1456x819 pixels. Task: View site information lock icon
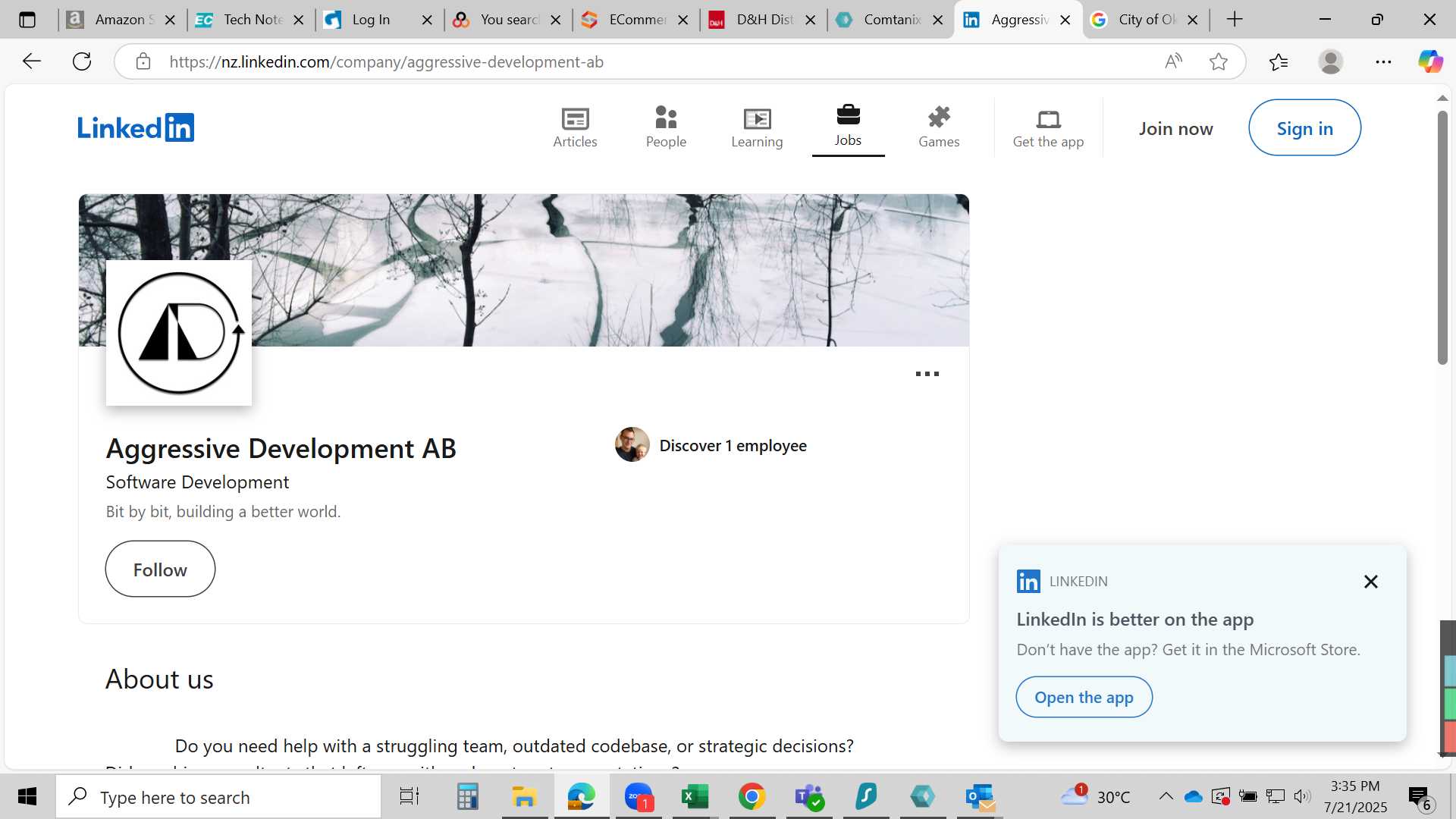coord(143,61)
